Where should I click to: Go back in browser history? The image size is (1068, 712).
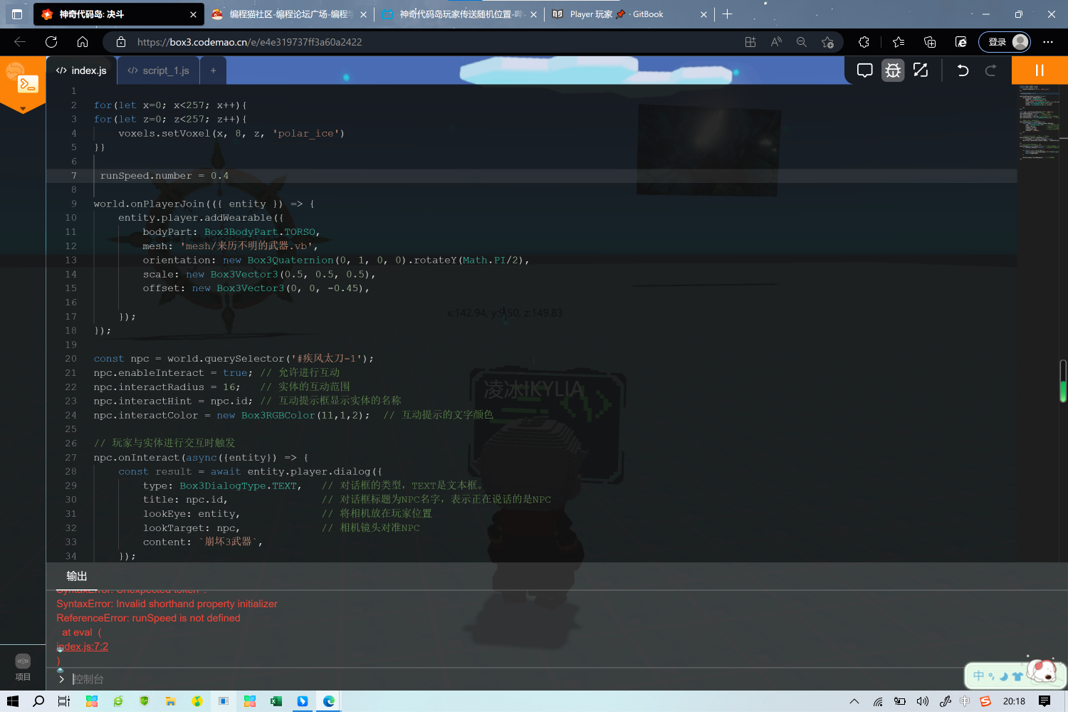tap(20, 42)
